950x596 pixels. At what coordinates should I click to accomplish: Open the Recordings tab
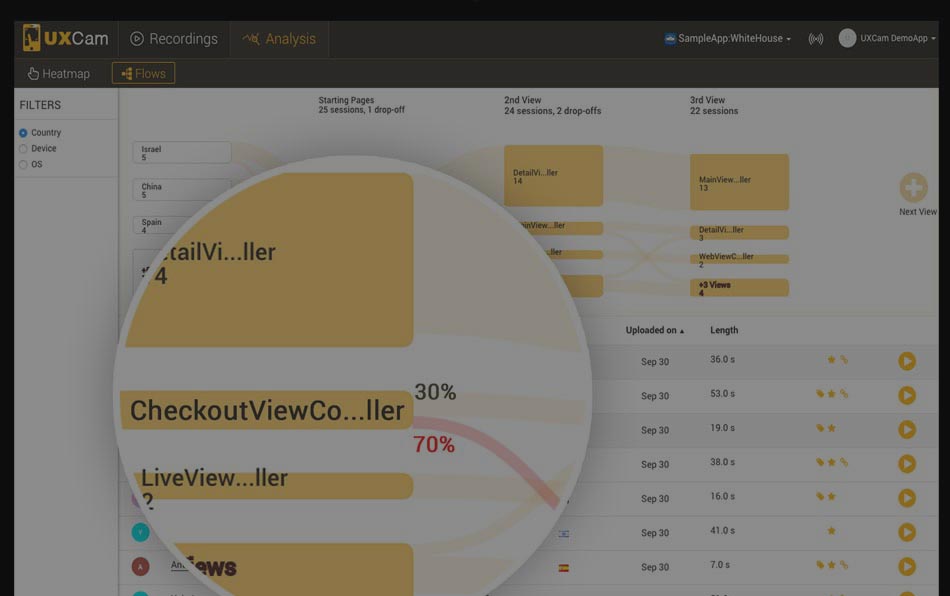174,39
